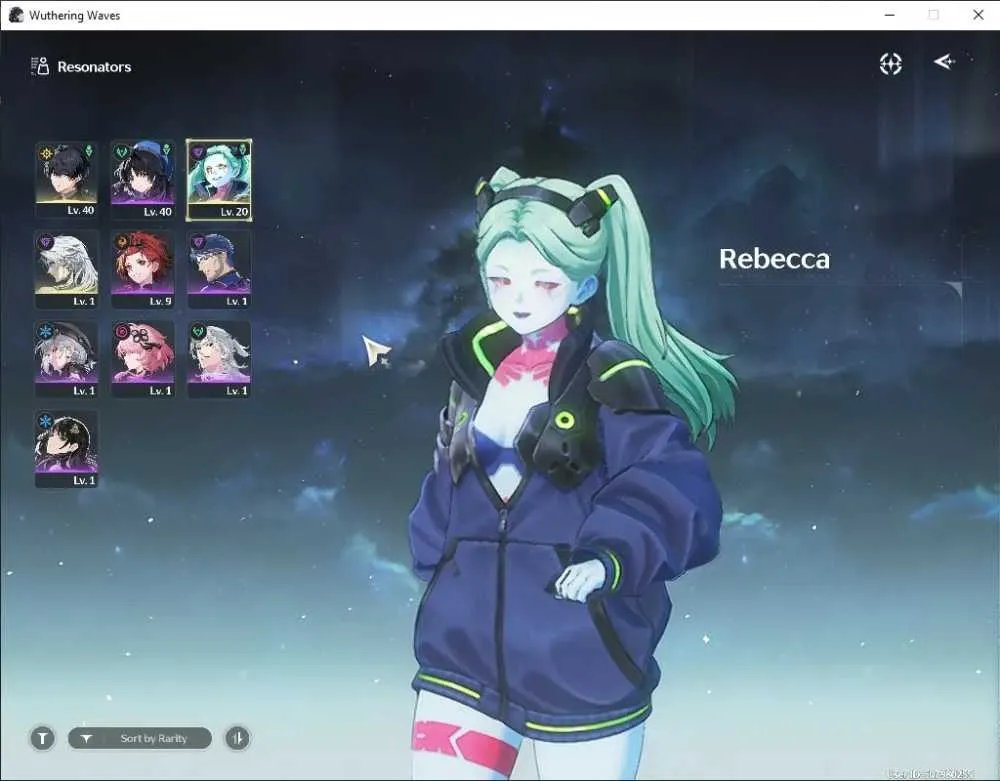Select the gray-haired hooded girl with glacio icon
Screen dimensions: 1000x781
click(66, 360)
